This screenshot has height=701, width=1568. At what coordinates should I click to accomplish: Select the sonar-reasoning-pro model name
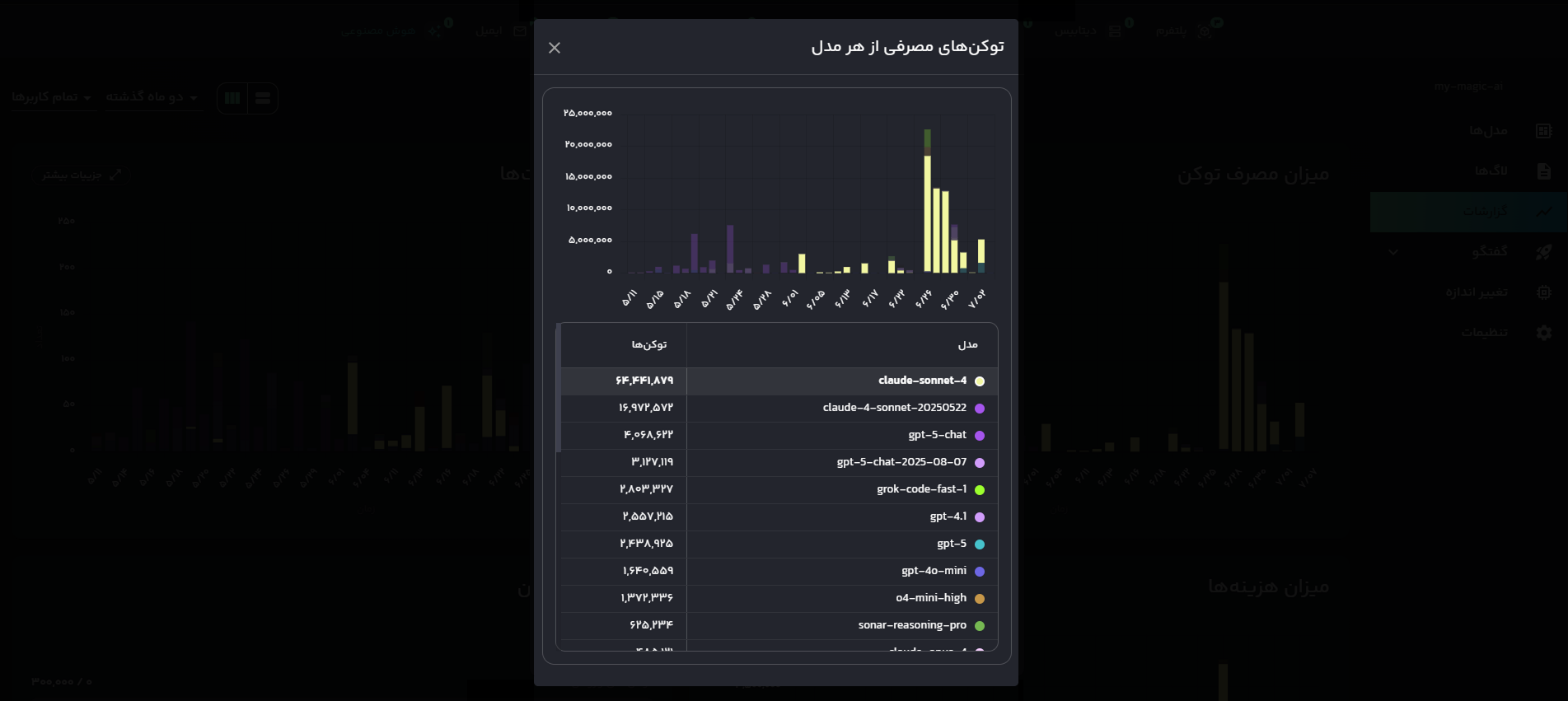(912, 625)
